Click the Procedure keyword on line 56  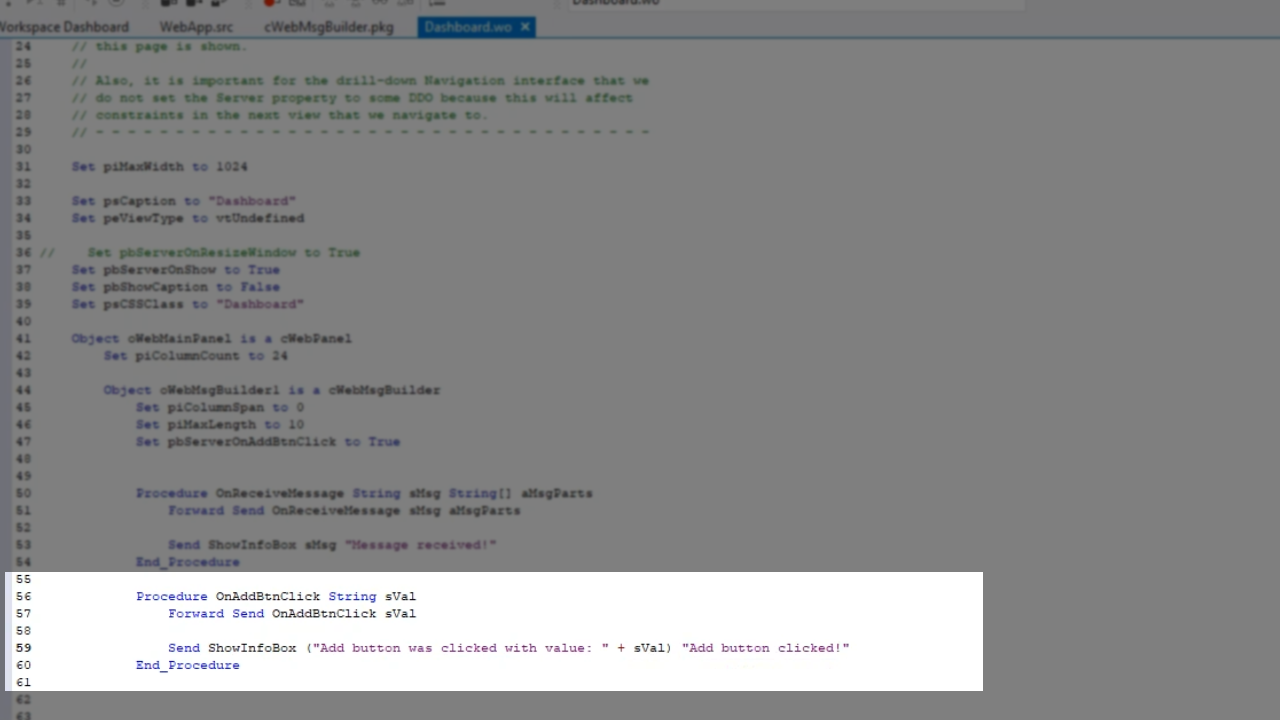click(172, 596)
